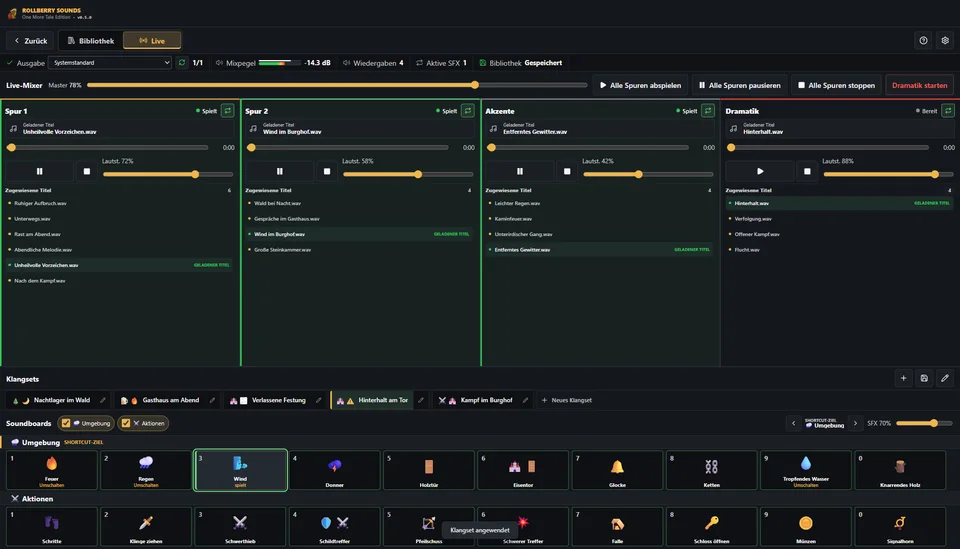Image resolution: width=960 pixels, height=549 pixels.
Task: Select the Nachtlager im Wald klangset
Action: (53, 400)
